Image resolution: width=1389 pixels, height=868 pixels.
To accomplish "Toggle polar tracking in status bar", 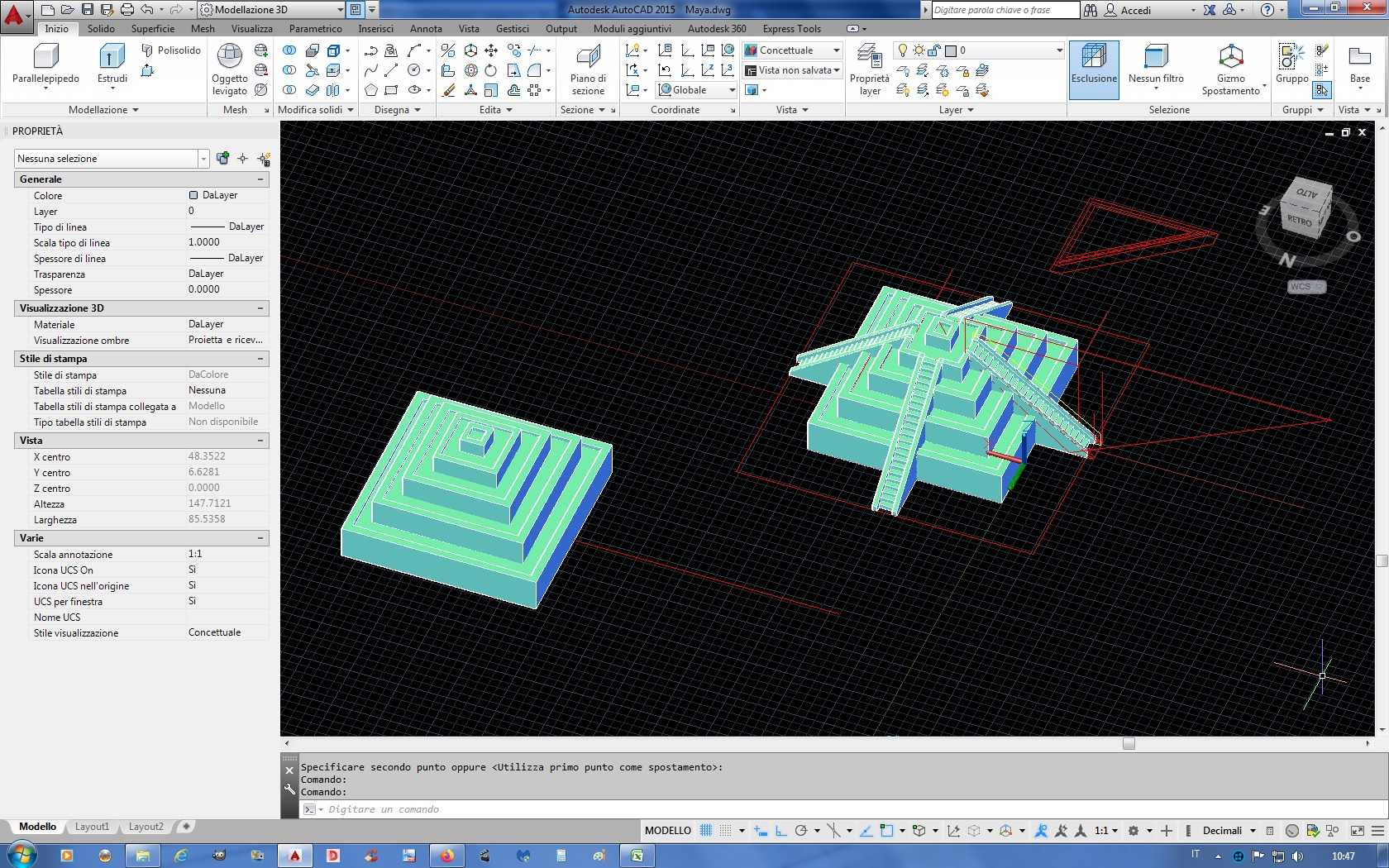I will 800,831.
